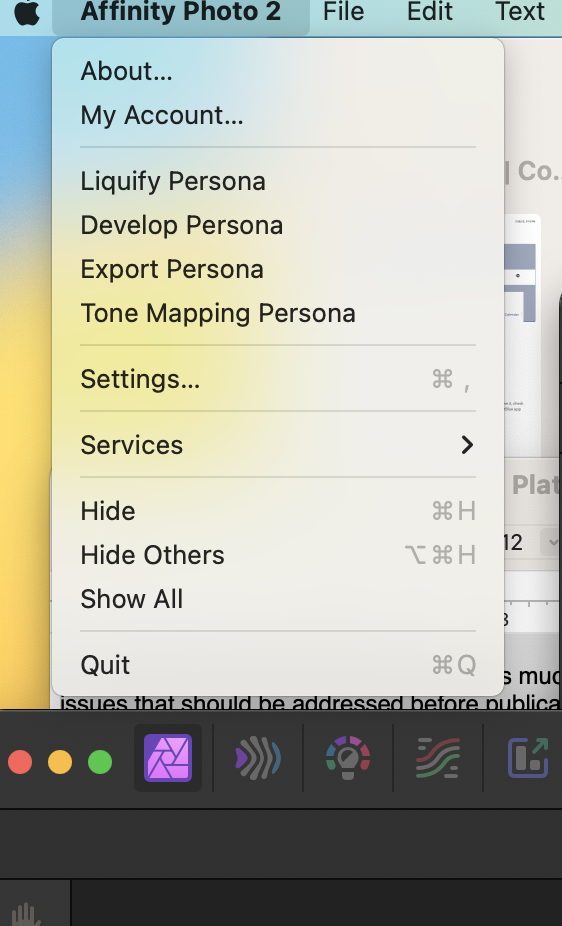Viewport: 562px width, 926px height.
Task: Open the File menu
Action: 344,12
